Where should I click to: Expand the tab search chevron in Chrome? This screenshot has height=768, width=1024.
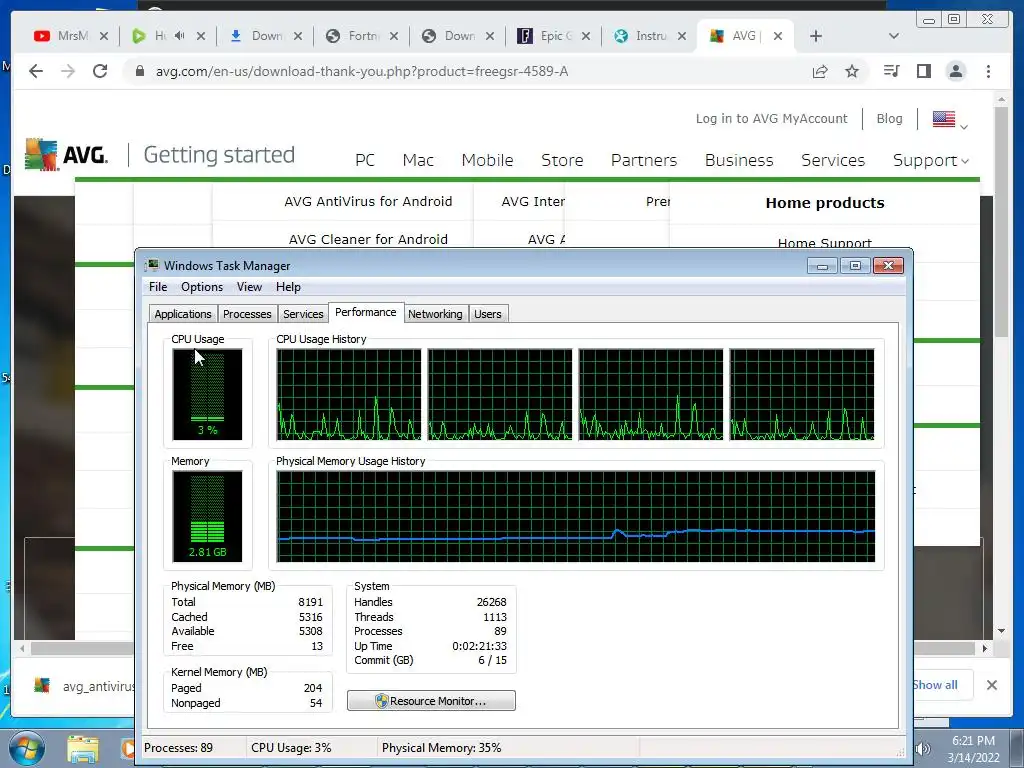coord(894,36)
